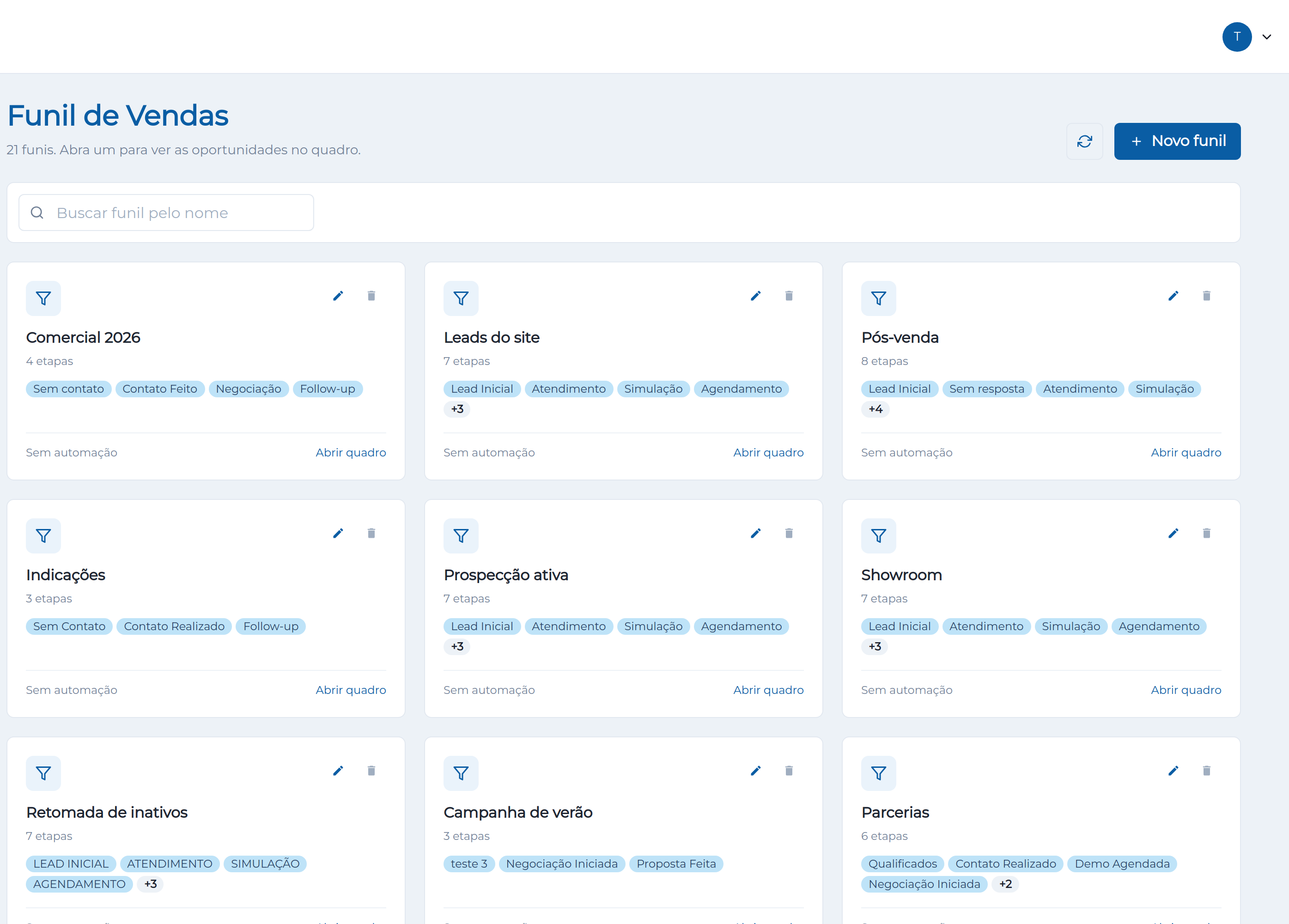The image size is (1289, 924).
Task: Delete the Indicações funnel
Action: (371, 534)
